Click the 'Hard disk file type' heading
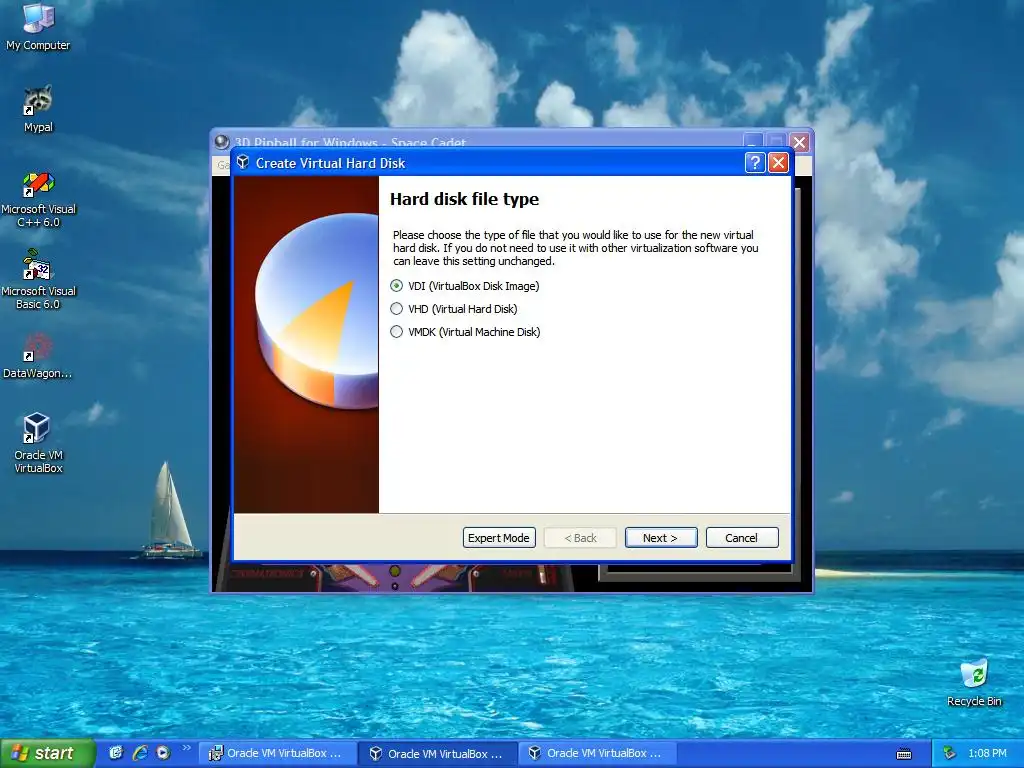 click(464, 199)
